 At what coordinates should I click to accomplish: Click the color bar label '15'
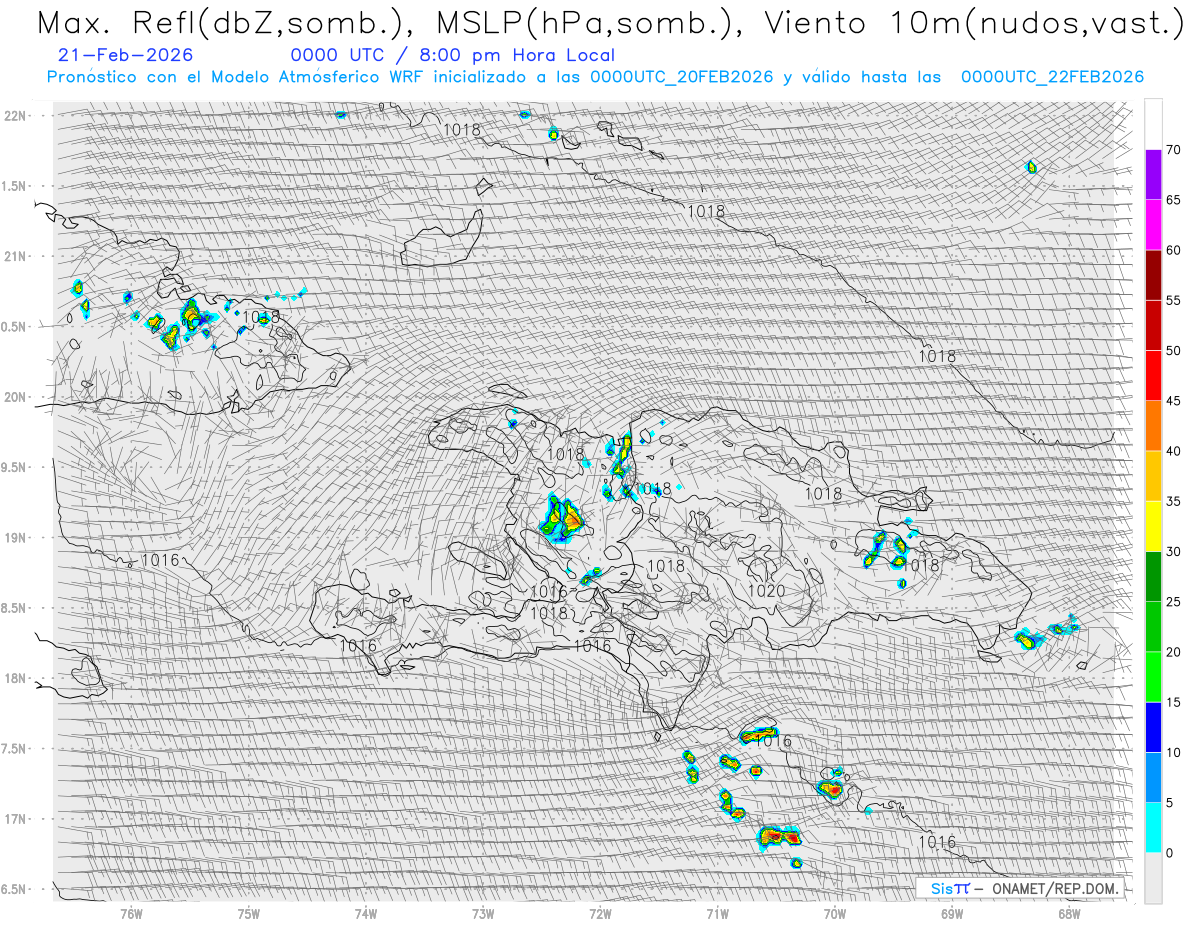click(1173, 702)
